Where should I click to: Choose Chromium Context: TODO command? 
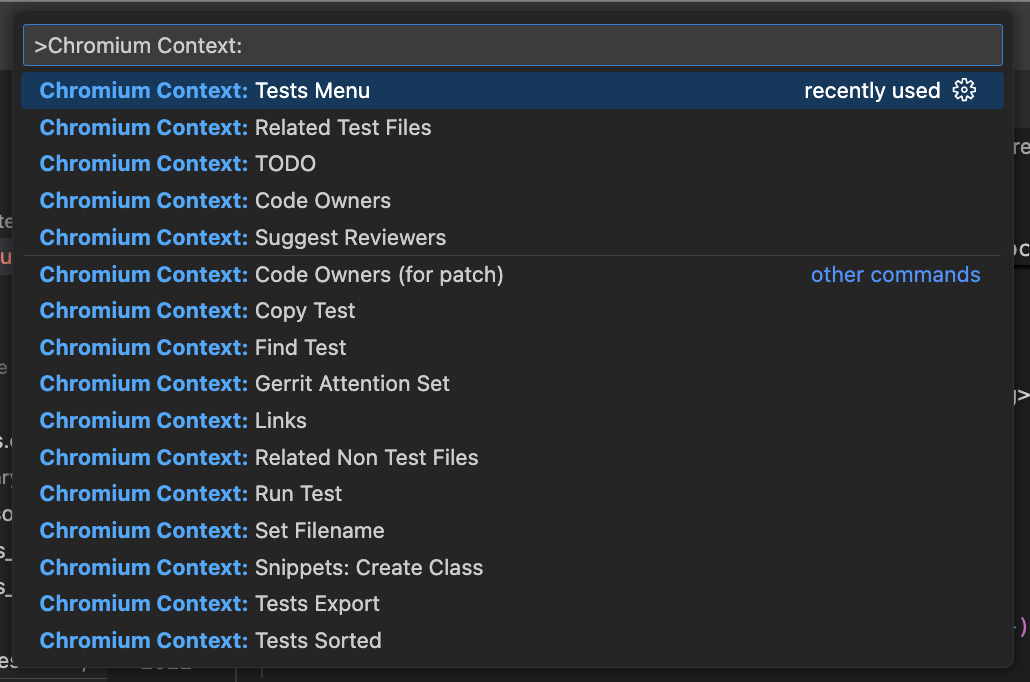tap(512, 164)
